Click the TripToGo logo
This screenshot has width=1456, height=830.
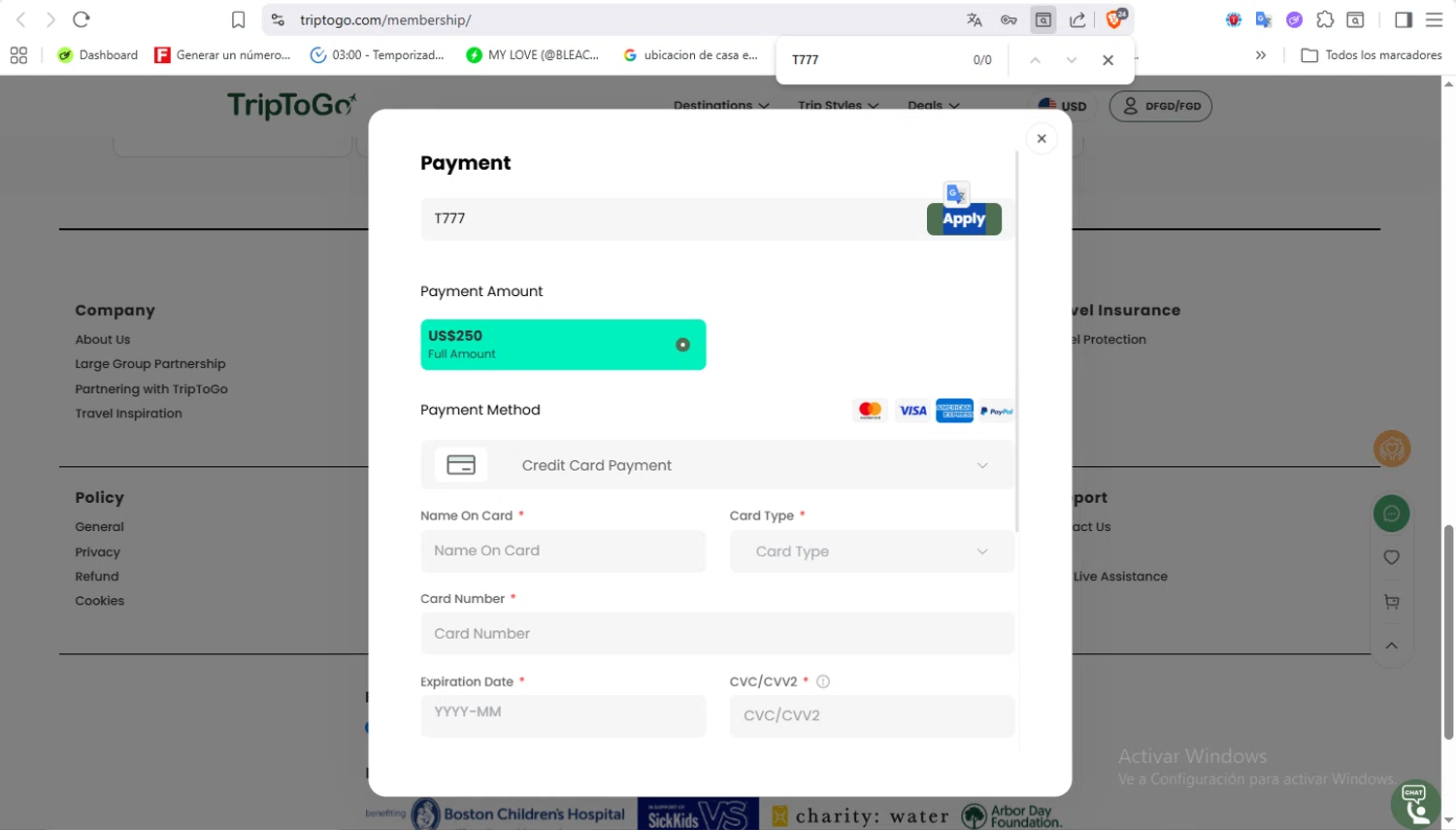pos(291,105)
